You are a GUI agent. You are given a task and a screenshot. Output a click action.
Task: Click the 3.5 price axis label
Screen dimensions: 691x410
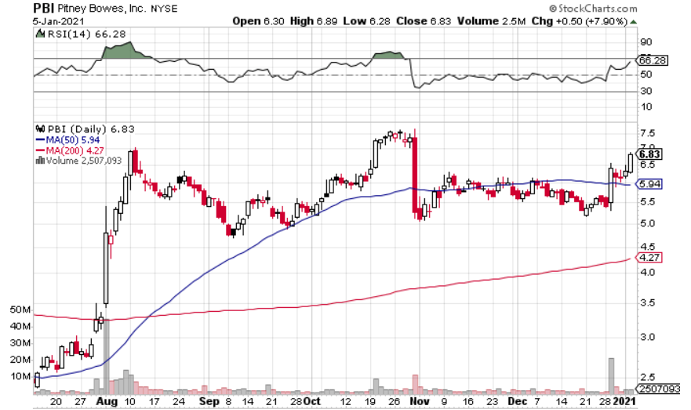(647, 303)
